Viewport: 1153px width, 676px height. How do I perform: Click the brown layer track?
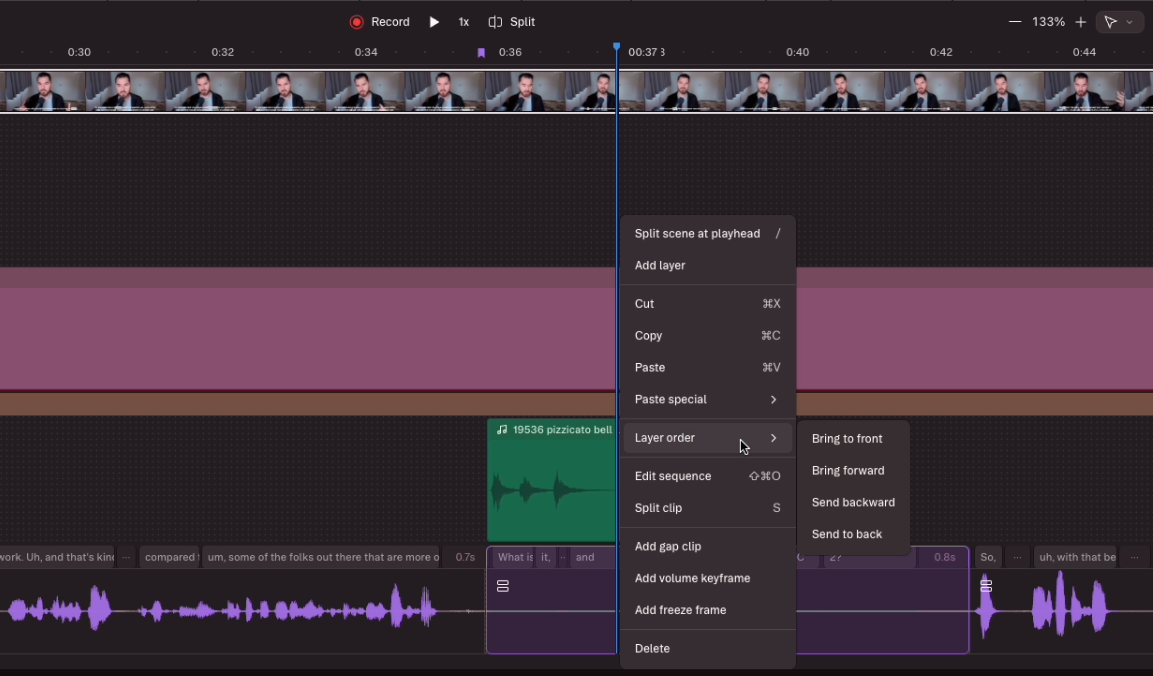pos(307,404)
